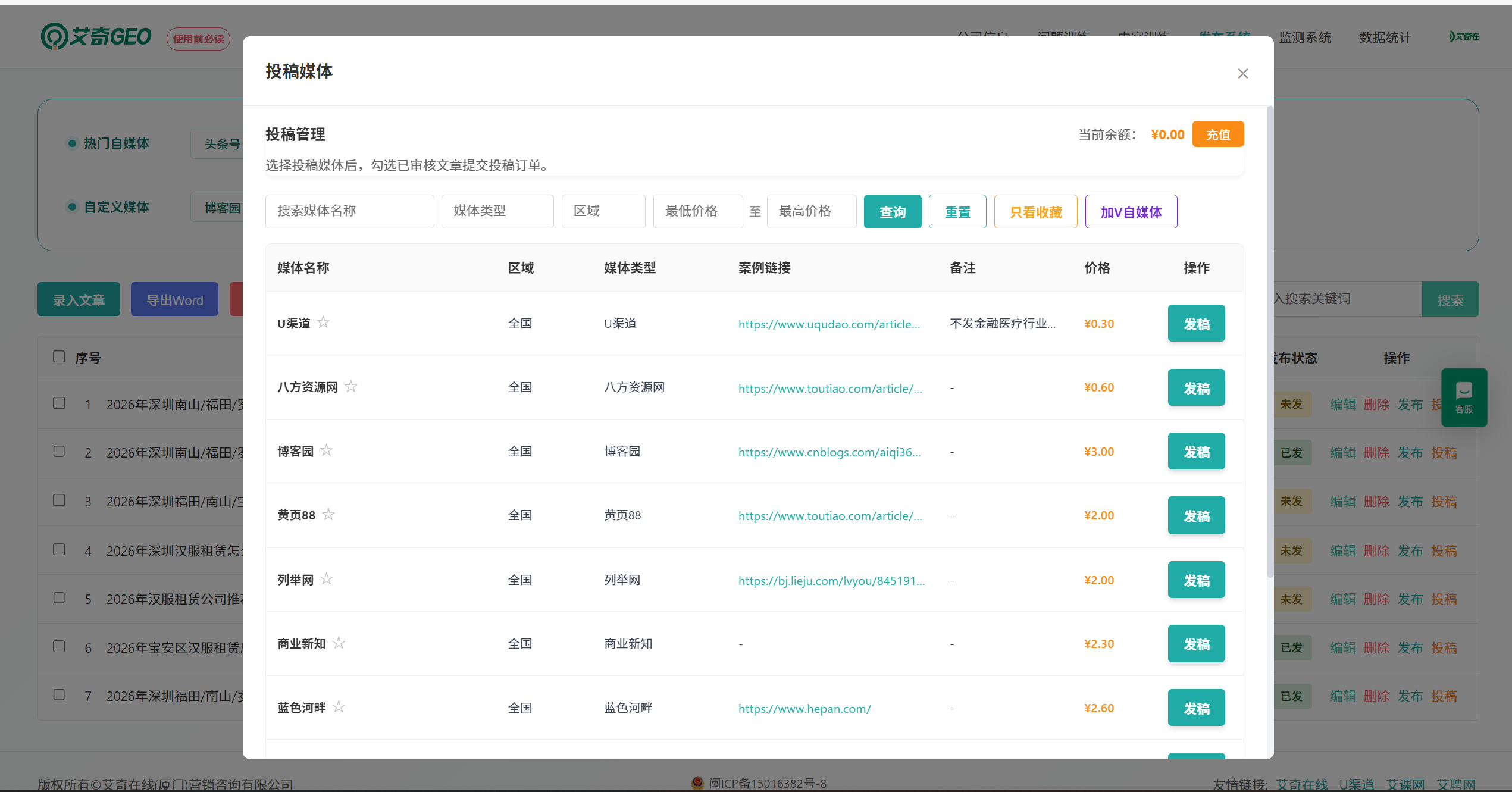
Task: Click 发稿 for 蓝色河畔
Action: pyautogui.click(x=1197, y=708)
